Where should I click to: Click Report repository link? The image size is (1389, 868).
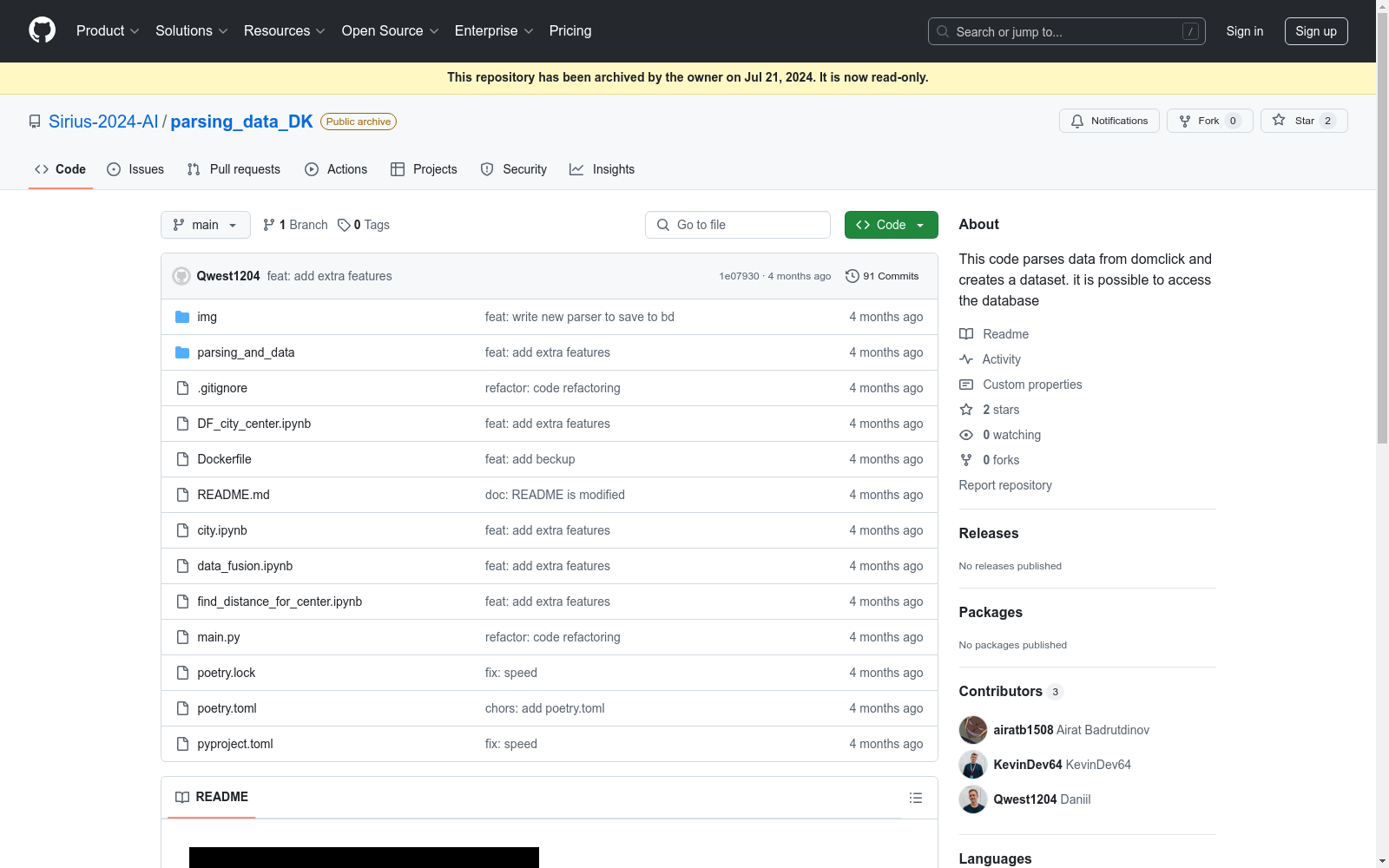(x=1005, y=485)
